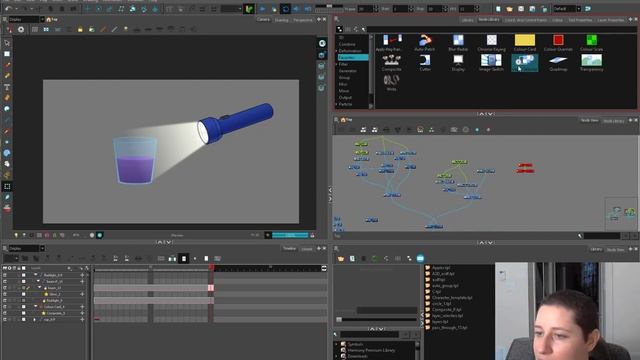Select the Quadmap node icon
The image size is (640, 360).
click(x=558, y=60)
